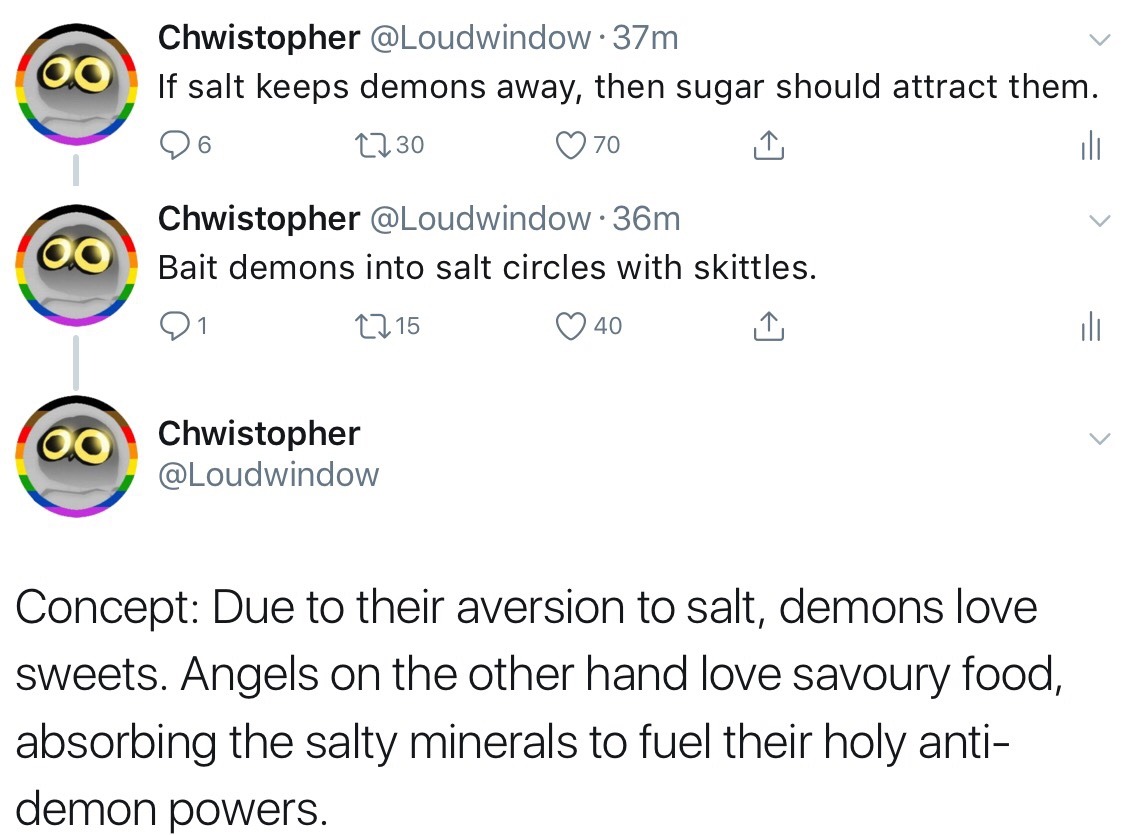Like the skittles bait tweet
This screenshot has height=835, width=1136.
tap(569, 325)
